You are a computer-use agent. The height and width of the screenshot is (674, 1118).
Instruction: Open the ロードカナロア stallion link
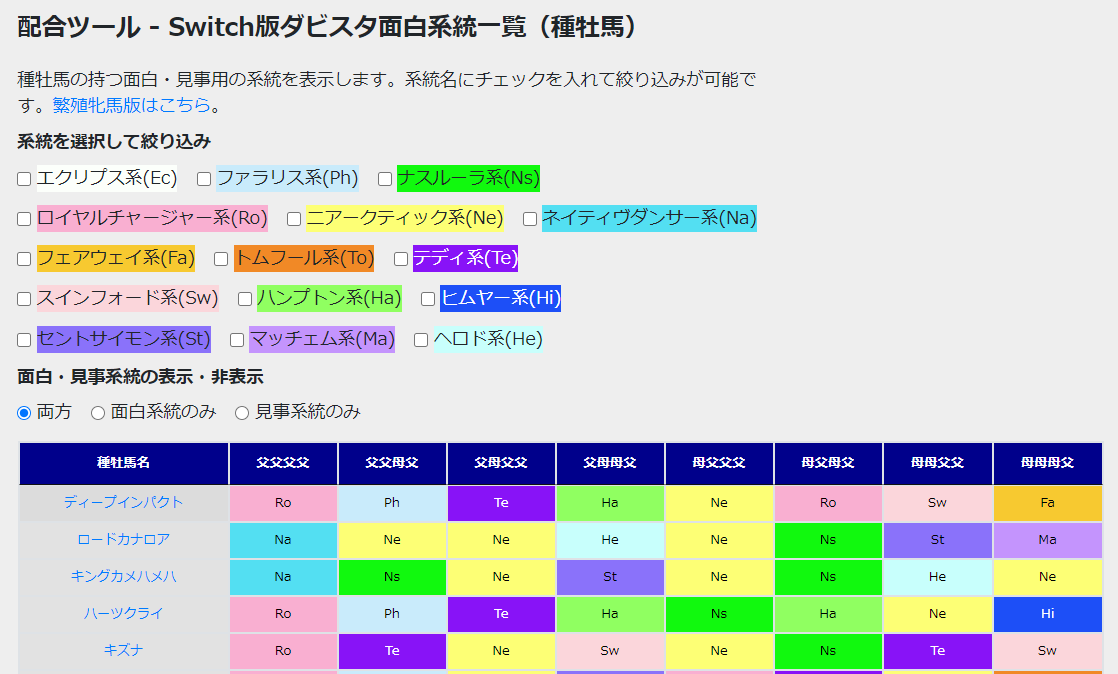coord(123,539)
